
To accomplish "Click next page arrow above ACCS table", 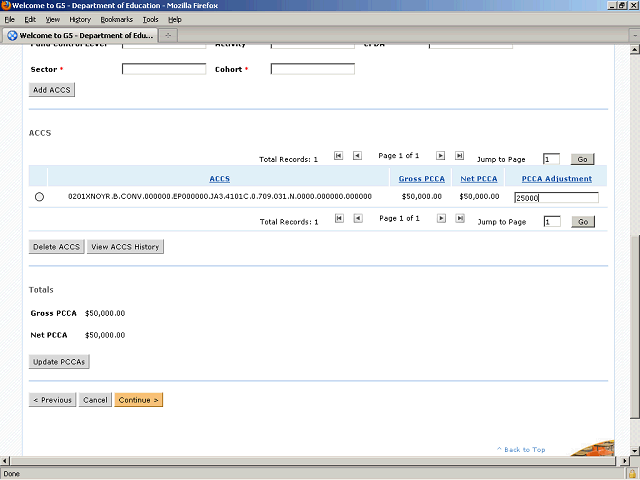I will coord(440,156).
